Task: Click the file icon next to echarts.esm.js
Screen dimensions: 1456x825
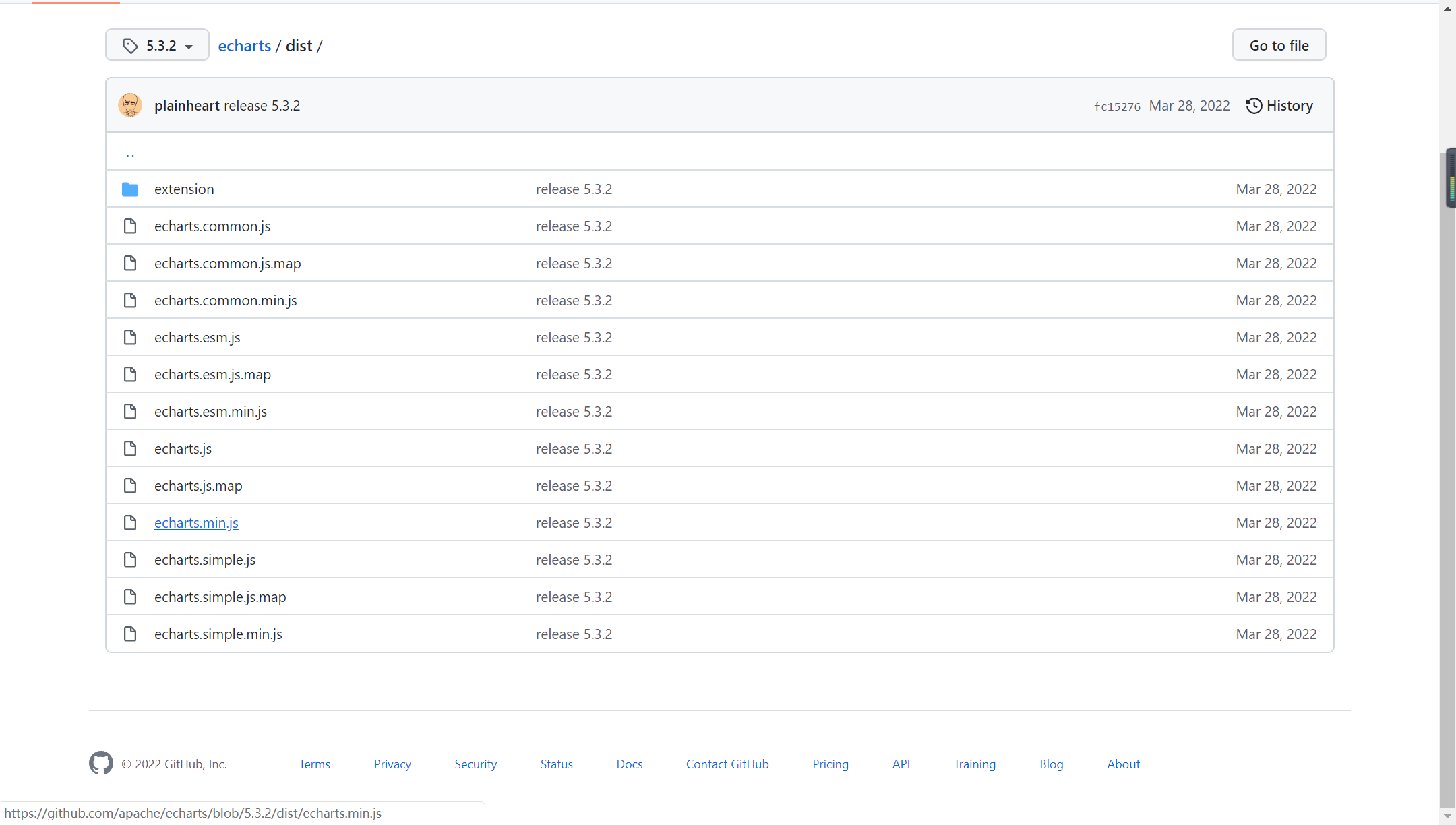Action: pyautogui.click(x=130, y=338)
